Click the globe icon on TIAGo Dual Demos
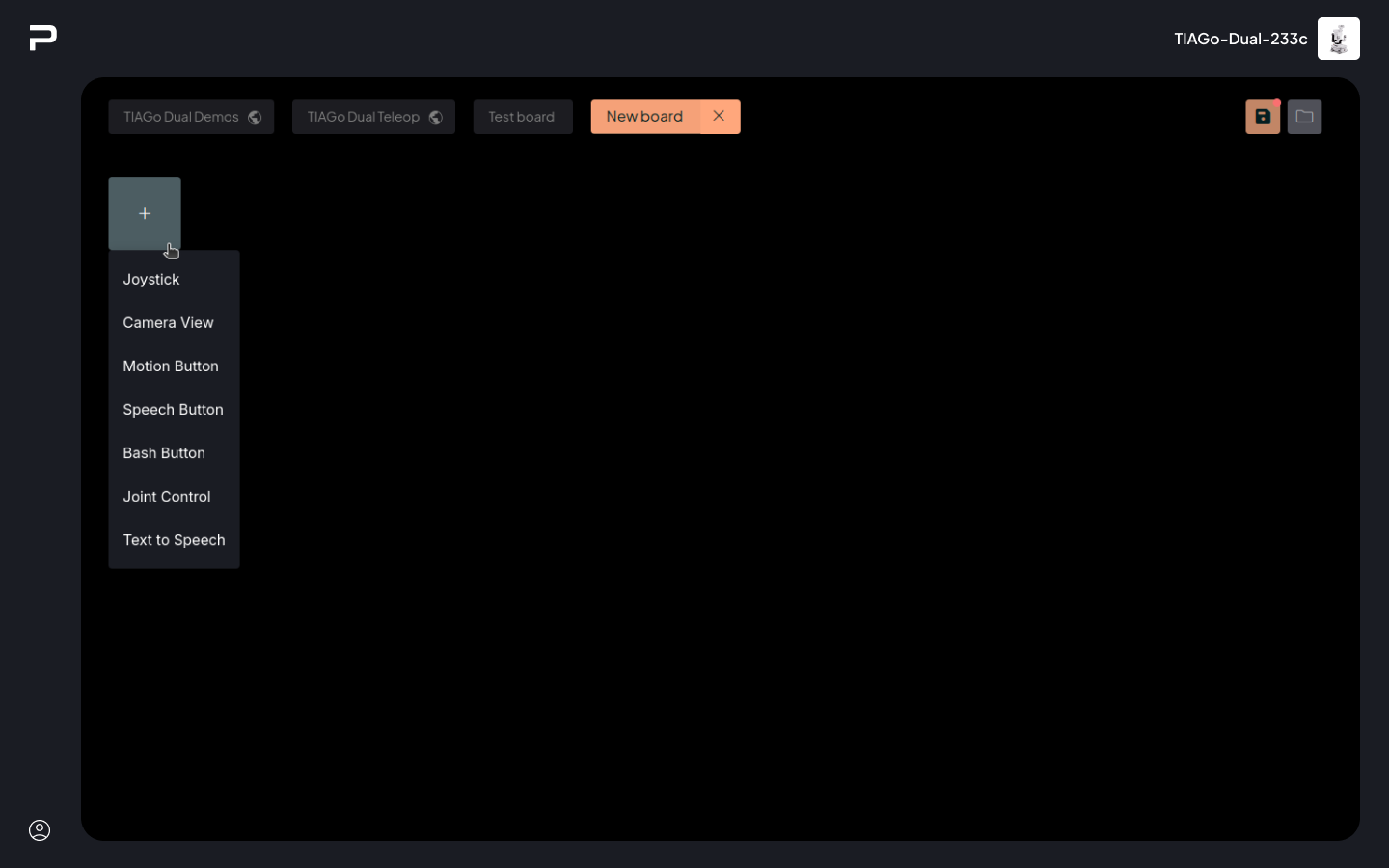This screenshot has width=1389, height=868. 255,118
